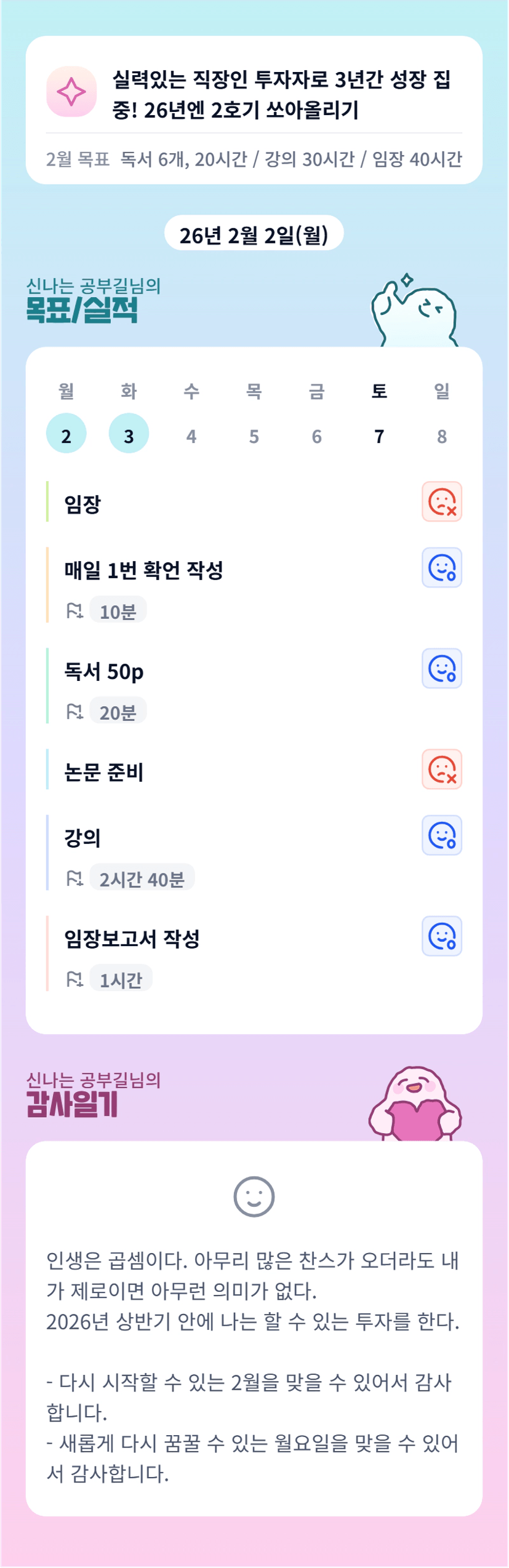Click the flag icon beside 10분
Screen dimensions: 509x1568
coord(74,611)
